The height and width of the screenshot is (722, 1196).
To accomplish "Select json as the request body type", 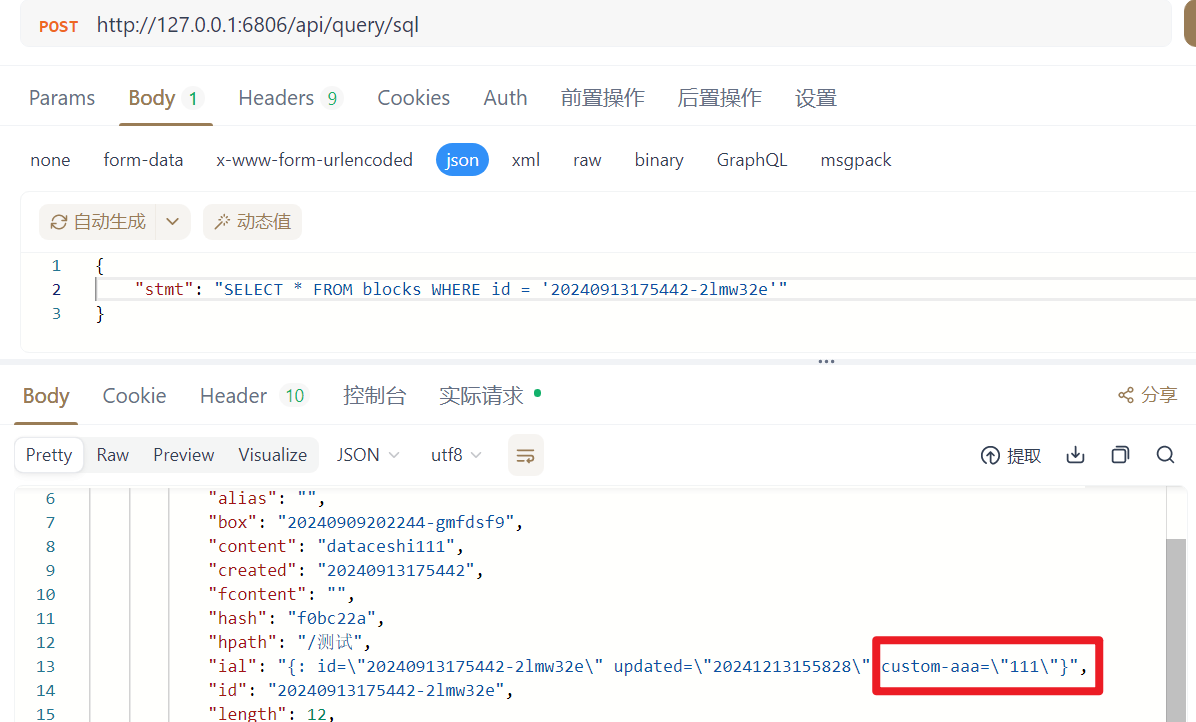I will coord(462,159).
